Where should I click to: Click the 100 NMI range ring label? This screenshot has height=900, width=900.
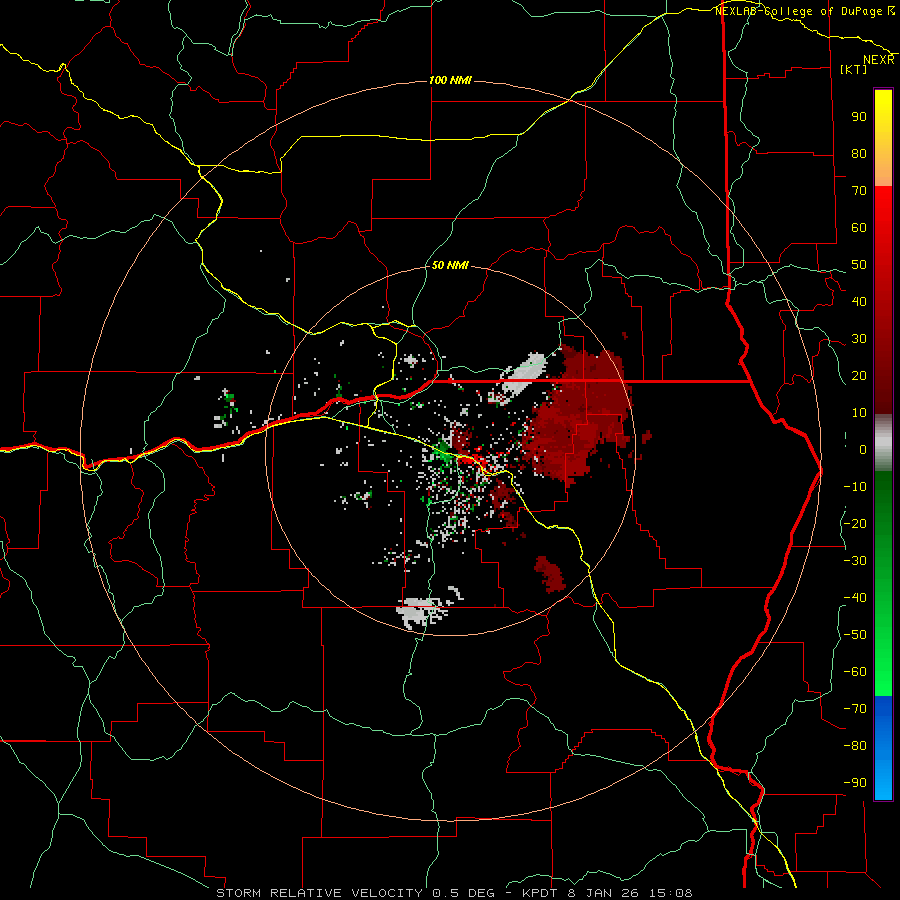450,80
